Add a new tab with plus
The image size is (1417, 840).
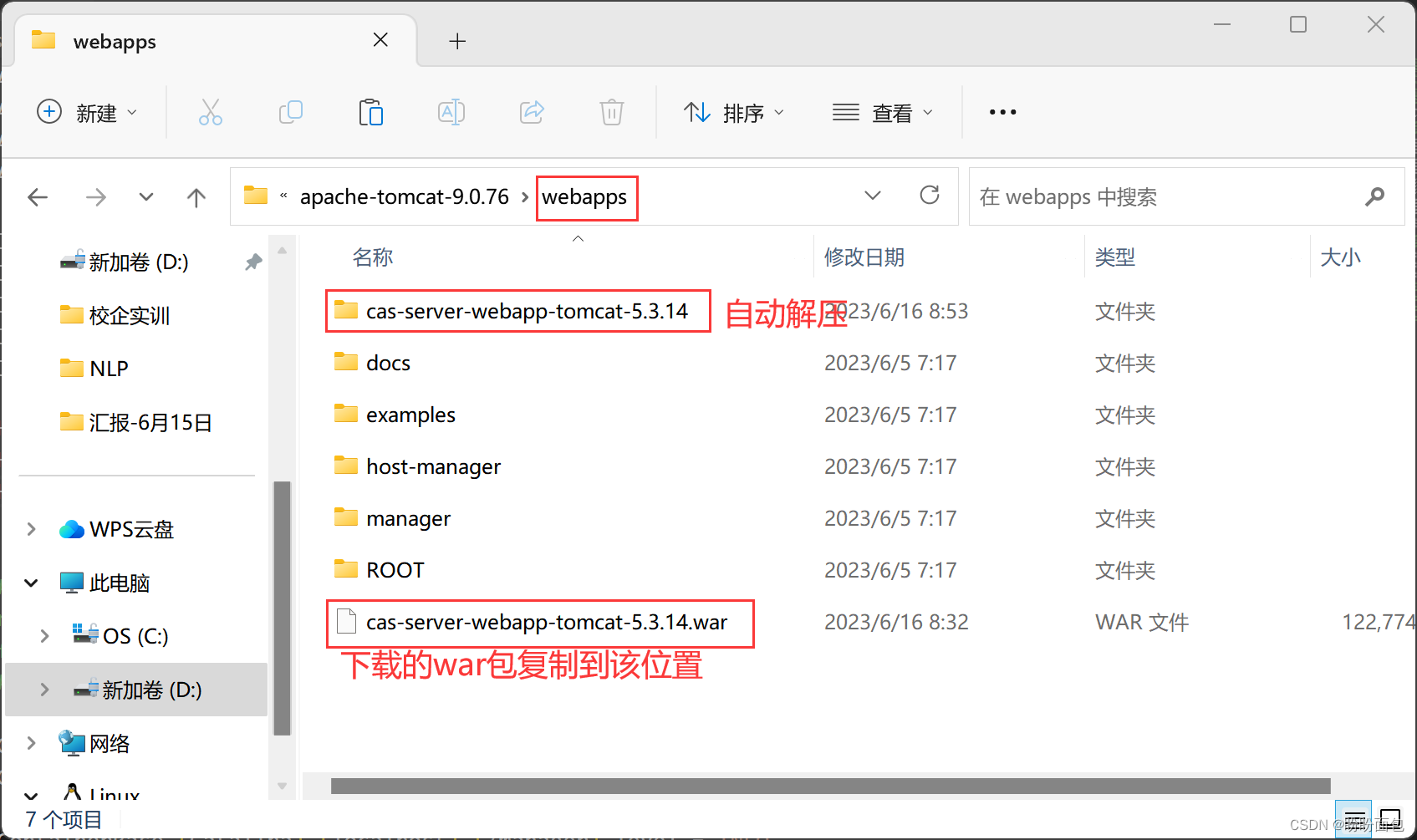pyautogui.click(x=457, y=41)
